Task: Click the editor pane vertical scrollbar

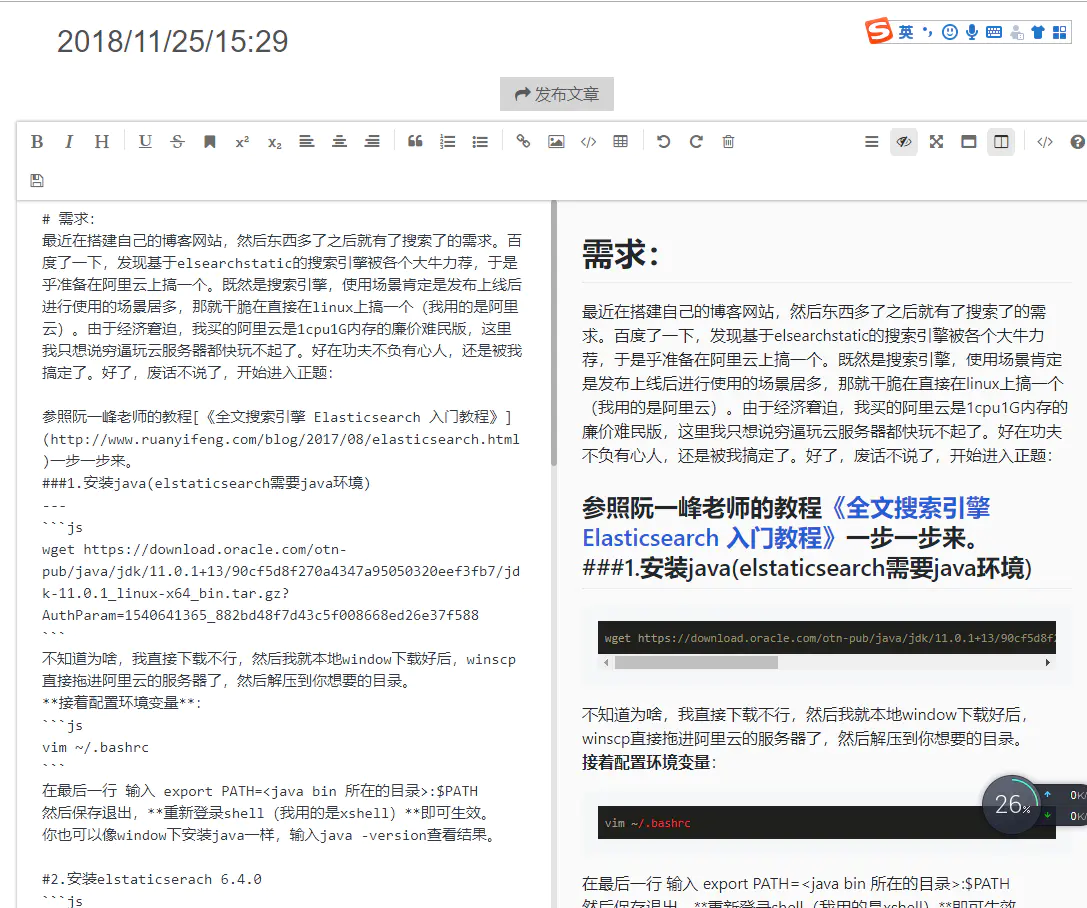Action: pyautogui.click(x=554, y=333)
